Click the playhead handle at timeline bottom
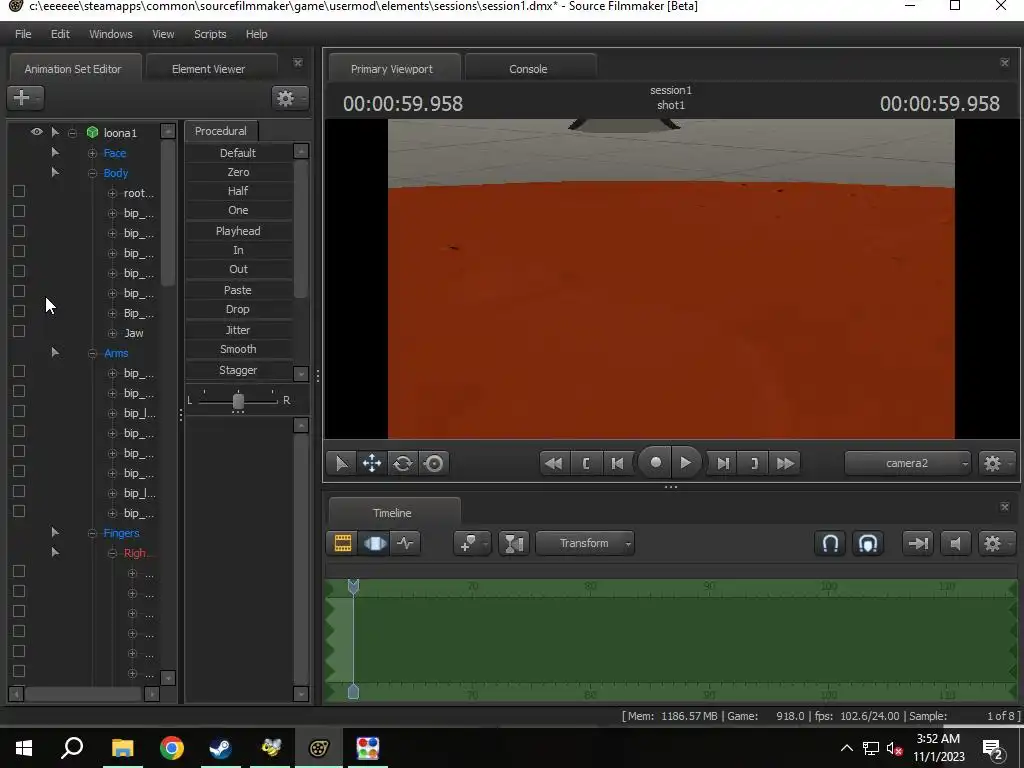This screenshot has width=1024, height=768. 353,692
